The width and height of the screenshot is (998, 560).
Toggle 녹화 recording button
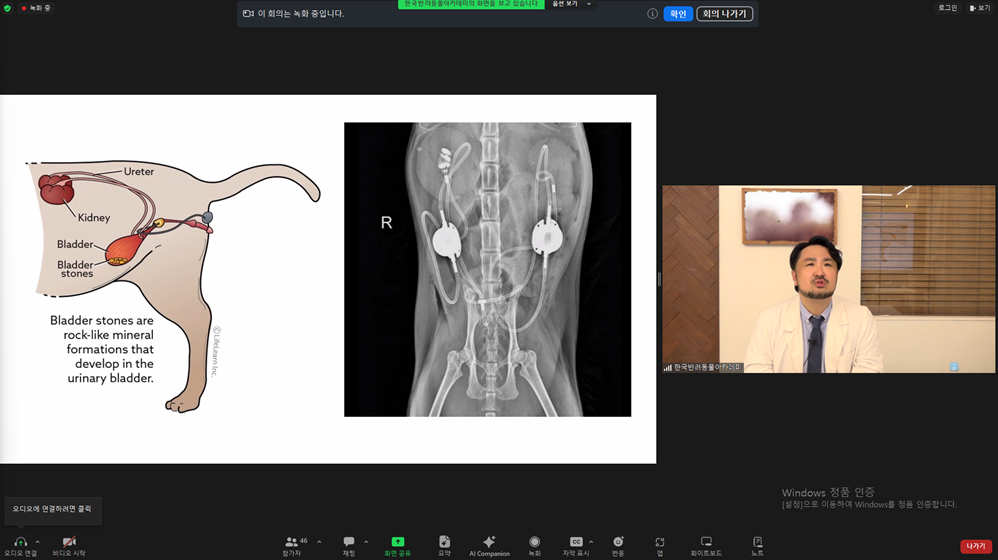point(535,542)
